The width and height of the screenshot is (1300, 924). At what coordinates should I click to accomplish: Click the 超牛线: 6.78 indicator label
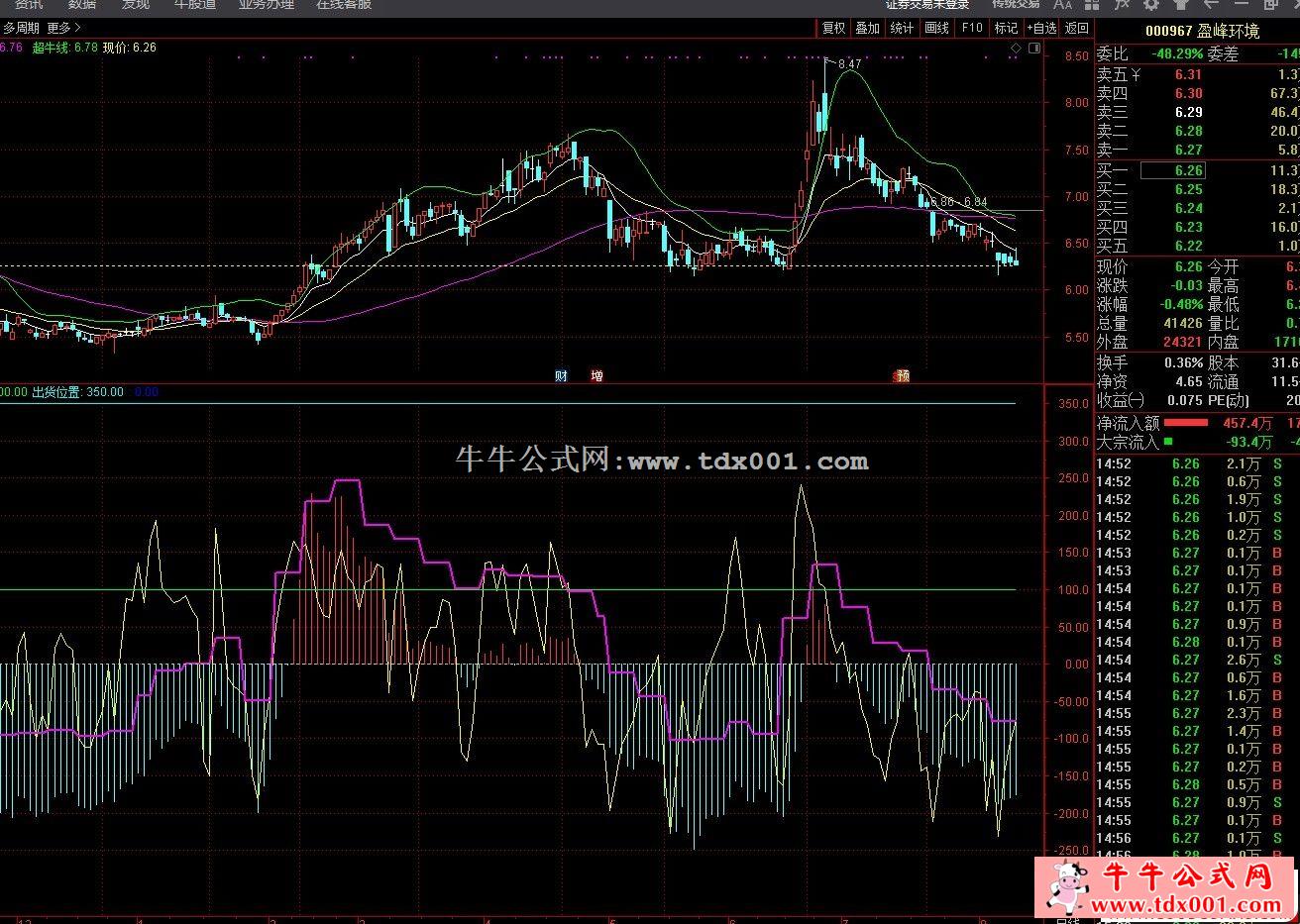click(65, 47)
